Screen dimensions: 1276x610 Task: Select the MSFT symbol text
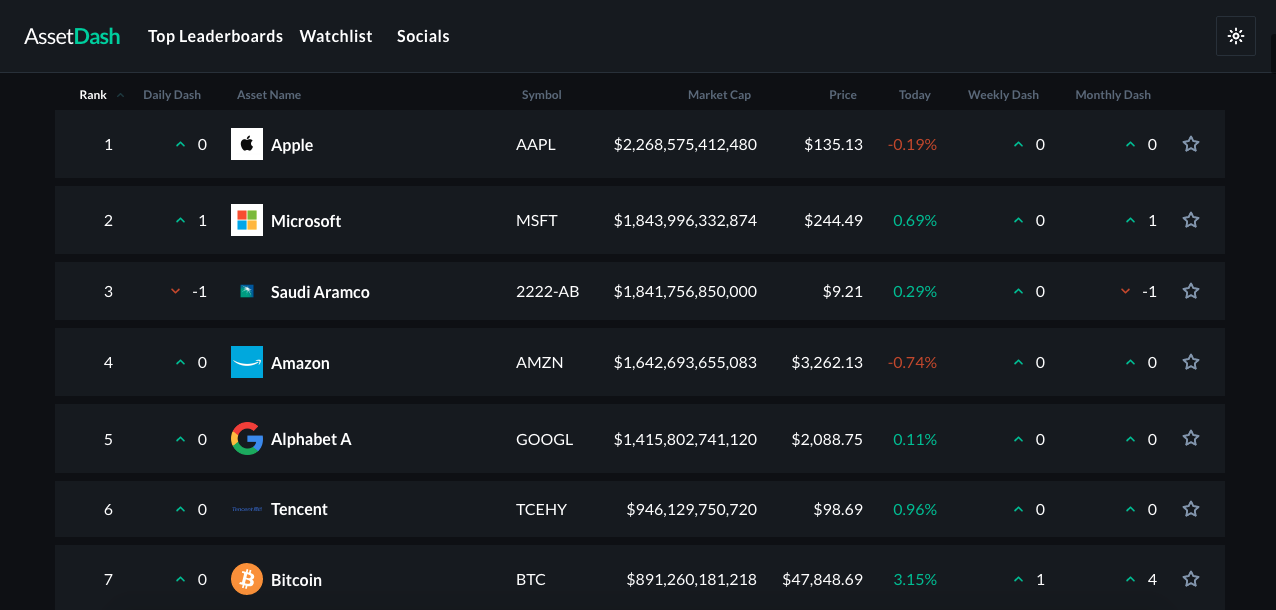(536, 220)
